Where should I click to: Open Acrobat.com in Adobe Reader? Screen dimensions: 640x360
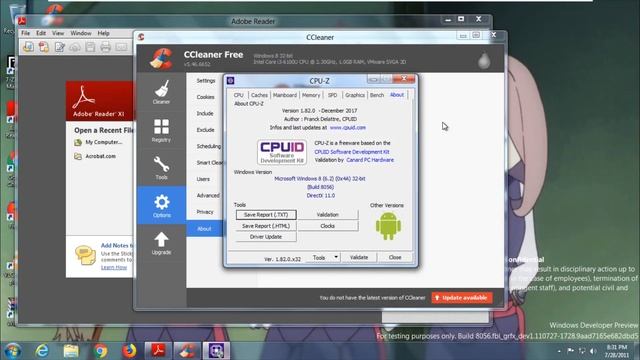click(x=100, y=156)
